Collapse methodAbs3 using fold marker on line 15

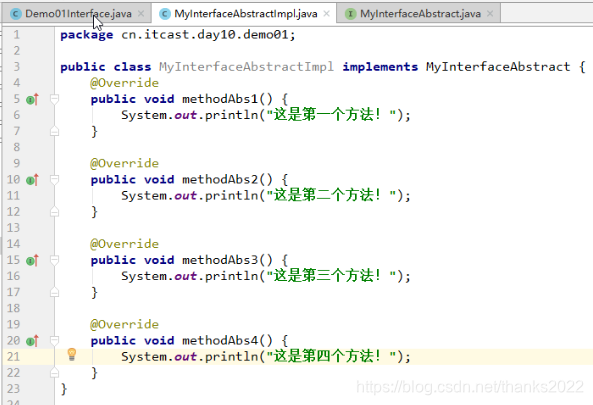tap(54, 261)
